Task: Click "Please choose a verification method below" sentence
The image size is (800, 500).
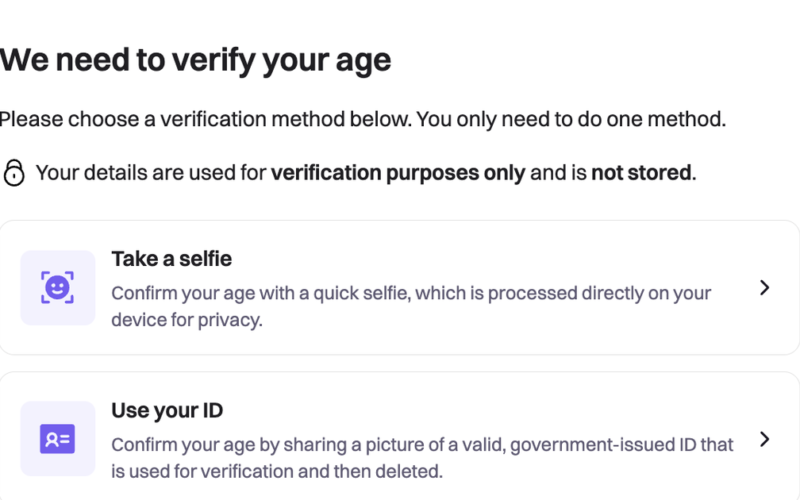Action: (204, 120)
